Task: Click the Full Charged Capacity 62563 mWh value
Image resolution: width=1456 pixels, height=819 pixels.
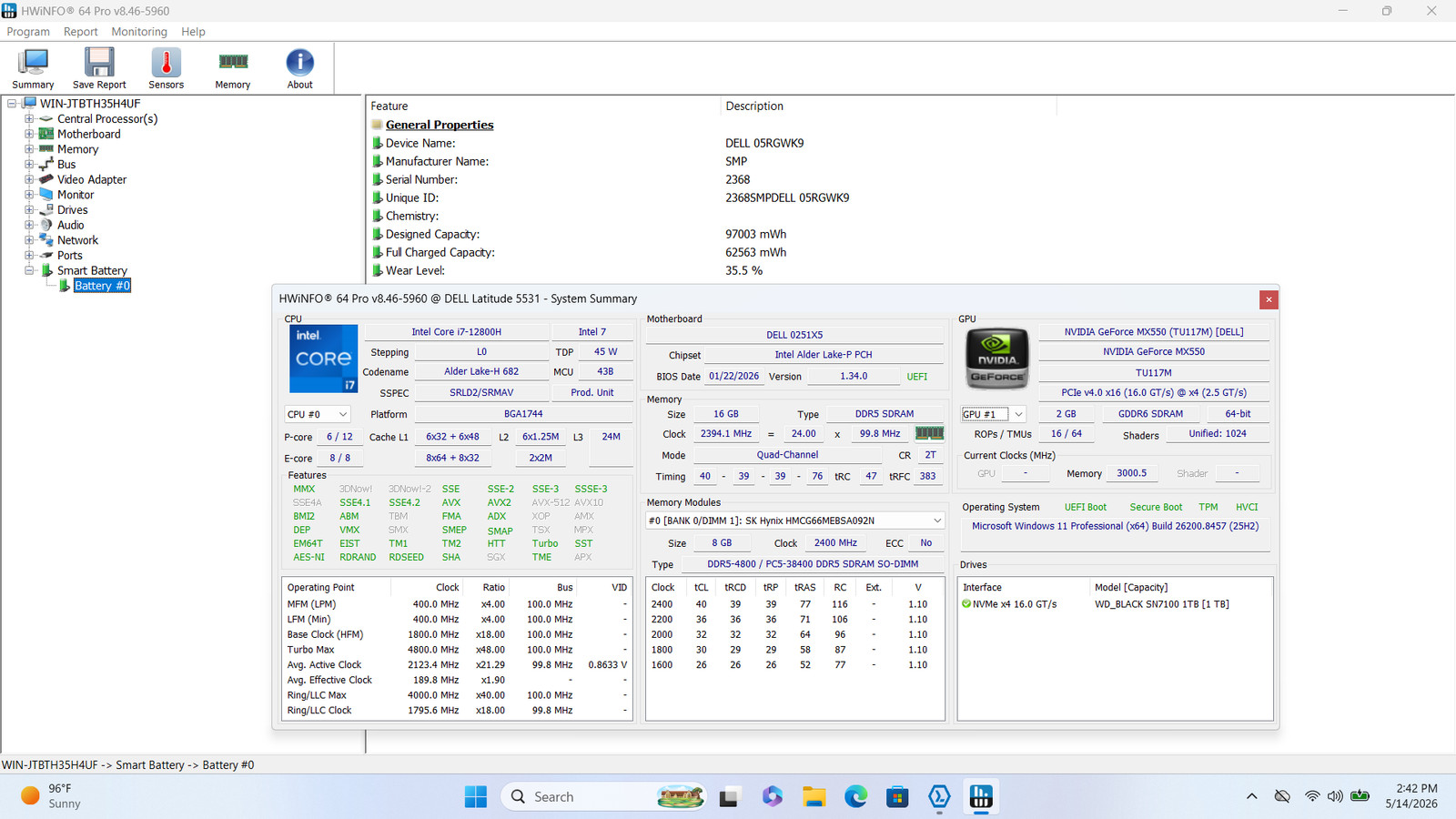Action: click(x=755, y=252)
